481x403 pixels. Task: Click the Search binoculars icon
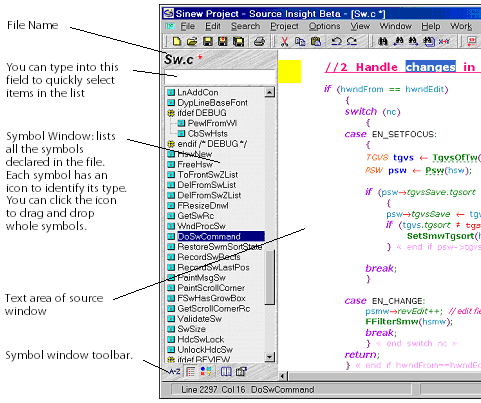pyautogui.click(x=383, y=41)
